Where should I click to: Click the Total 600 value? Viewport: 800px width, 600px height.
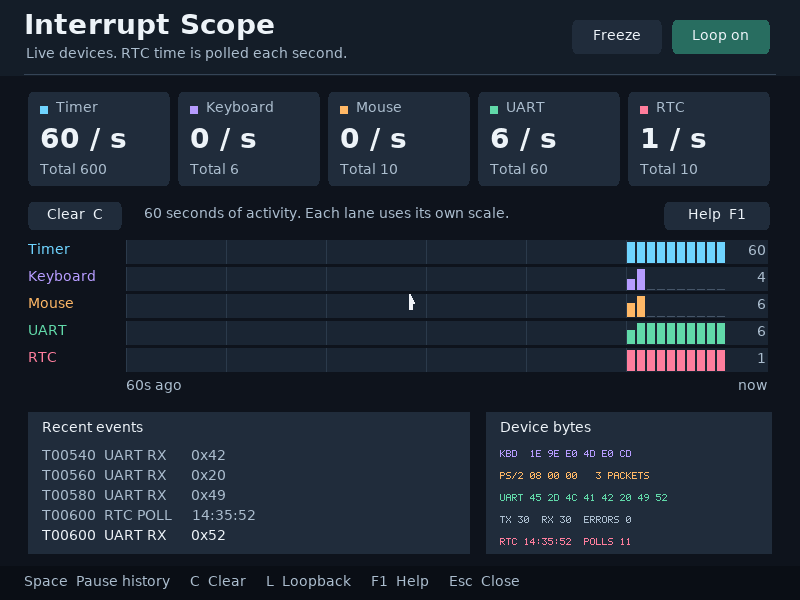(73, 169)
